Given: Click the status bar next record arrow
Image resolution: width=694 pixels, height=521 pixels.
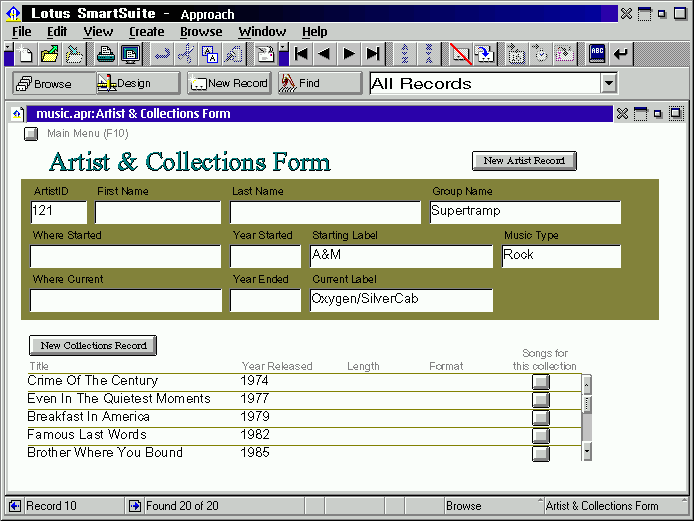Looking at the screenshot, I should click(x=135, y=506).
